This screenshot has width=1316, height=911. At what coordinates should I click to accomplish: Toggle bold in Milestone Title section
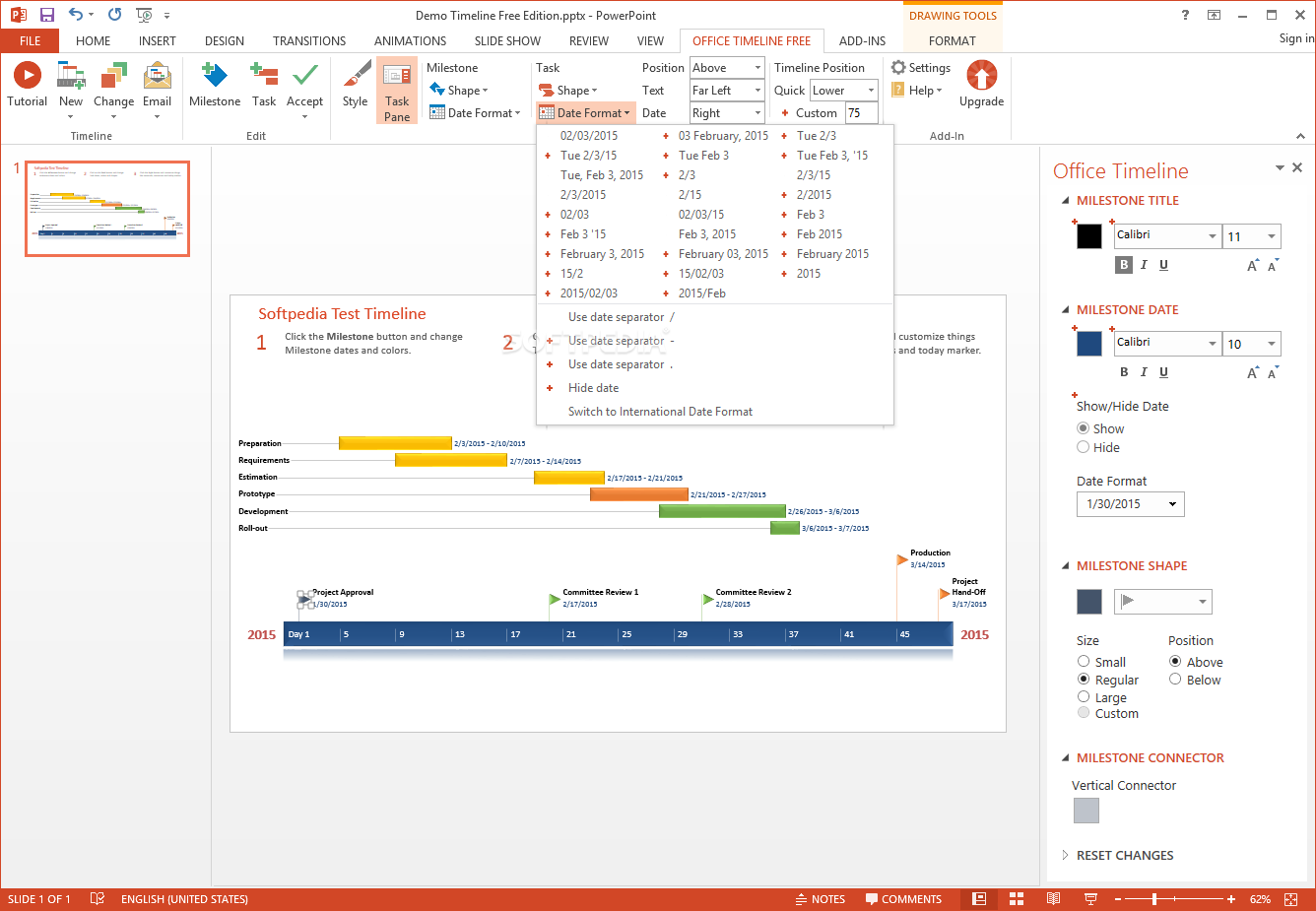1124,265
